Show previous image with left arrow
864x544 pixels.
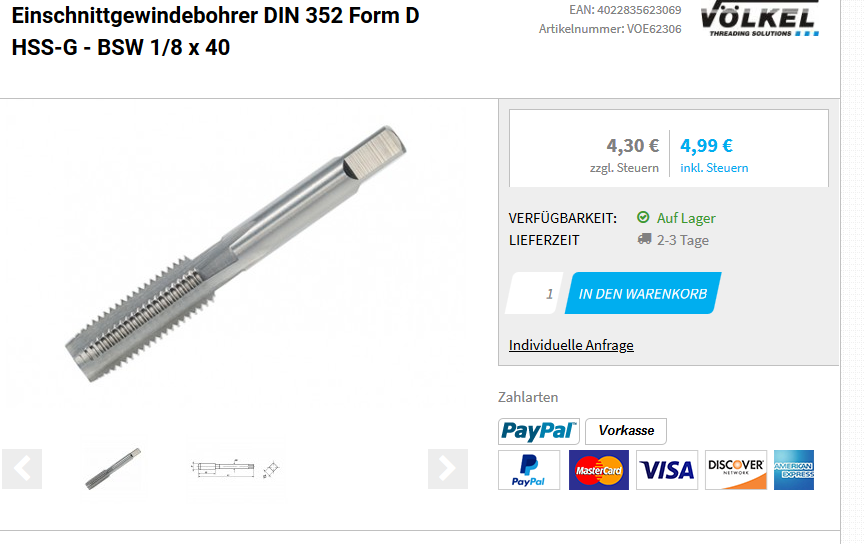[22, 469]
